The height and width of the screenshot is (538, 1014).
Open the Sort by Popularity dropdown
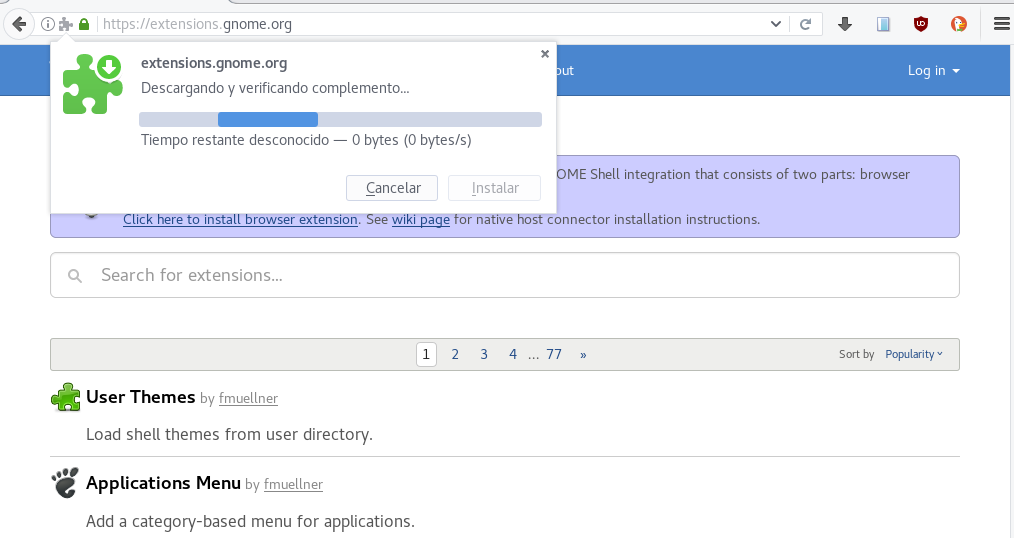coord(914,354)
